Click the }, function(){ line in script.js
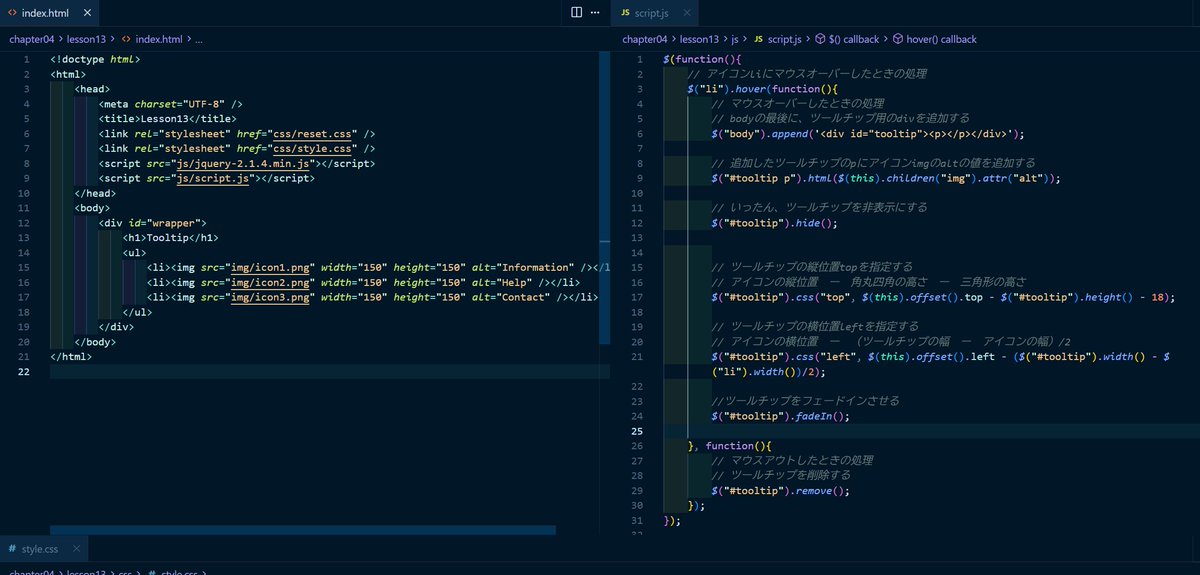Viewport: 1200px width, 575px height. (x=730, y=446)
